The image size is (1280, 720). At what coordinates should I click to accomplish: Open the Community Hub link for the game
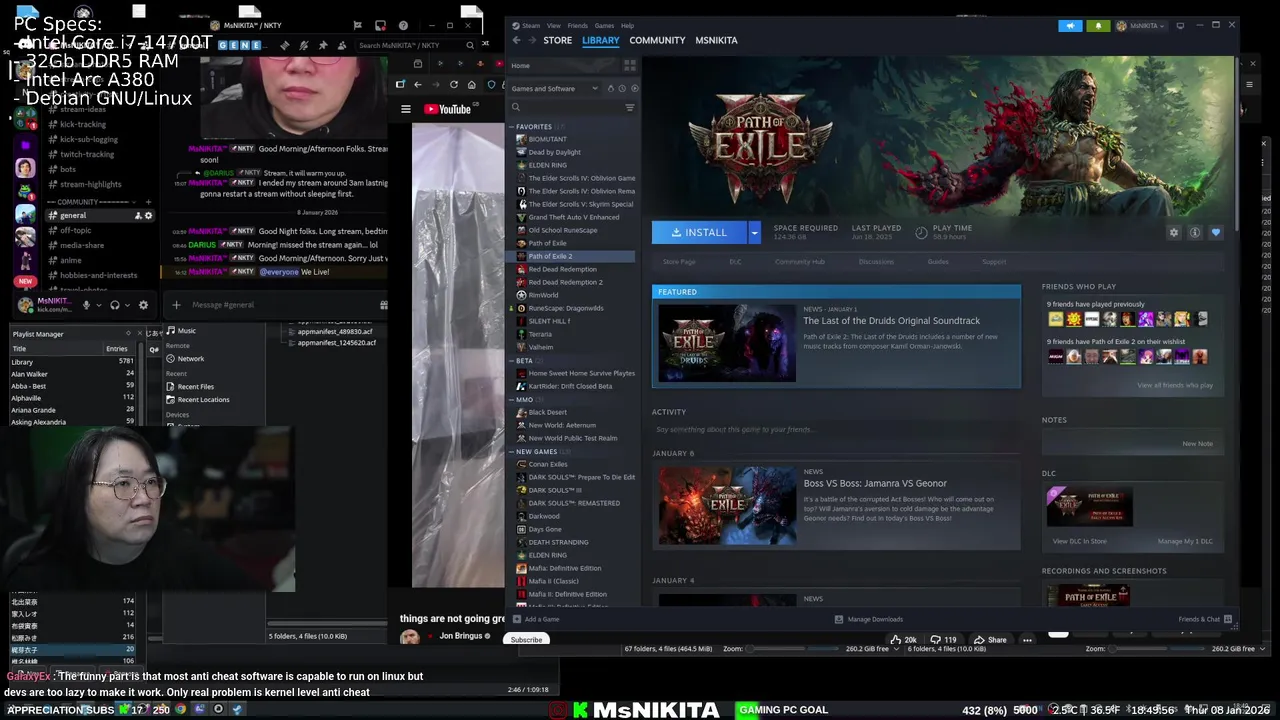click(799, 262)
